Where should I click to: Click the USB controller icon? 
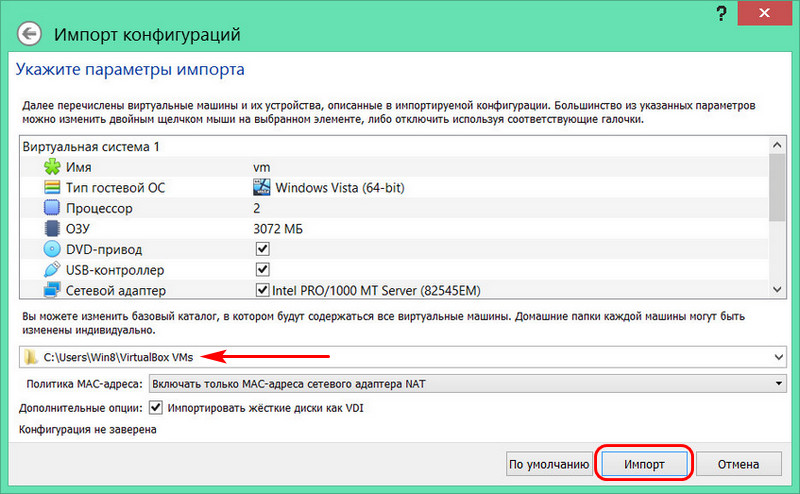[52, 269]
